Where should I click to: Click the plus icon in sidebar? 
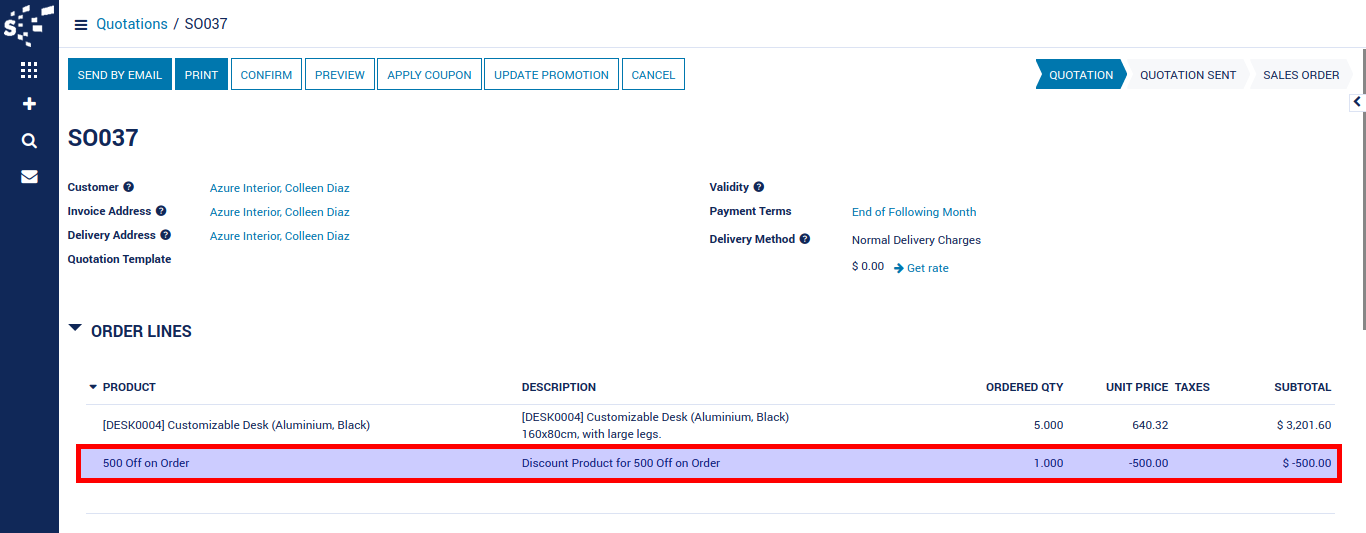29,104
